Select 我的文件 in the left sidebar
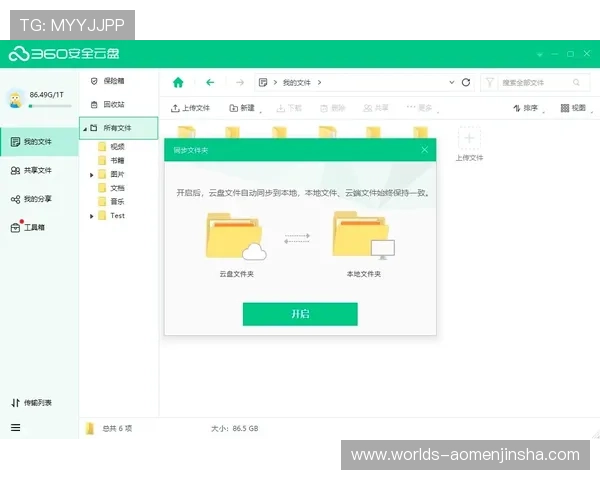Image resolution: width=600 pixels, height=480 pixels. [39, 142]
